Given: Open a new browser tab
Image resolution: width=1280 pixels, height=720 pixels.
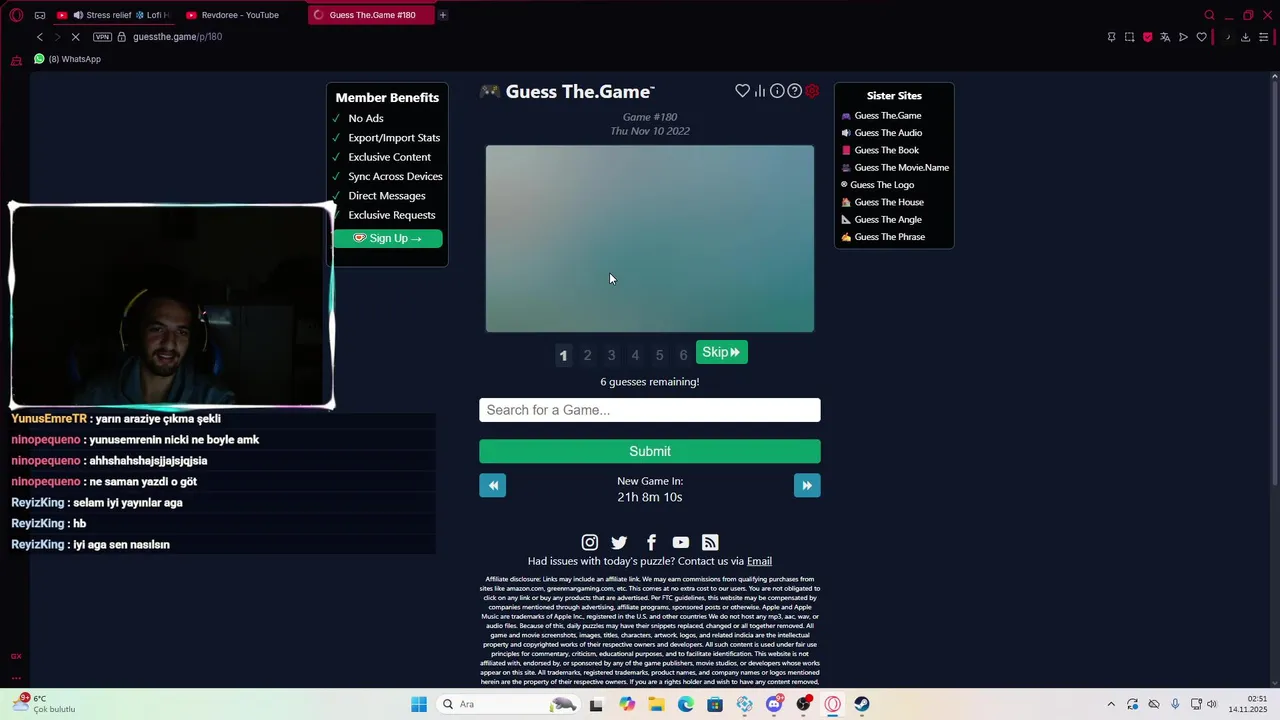Looking at the screenshot, I should pyautogui.click(x=443, y=15).
